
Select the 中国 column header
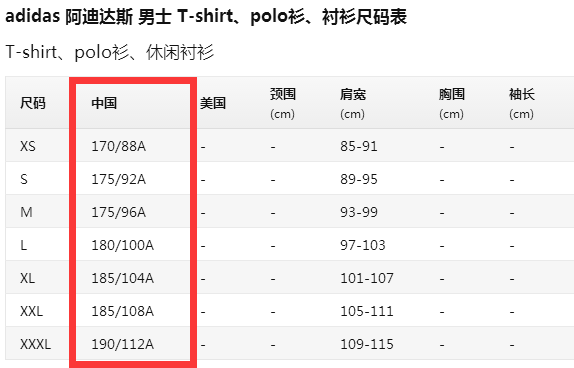pyautogui.click(x=104, y=103)
